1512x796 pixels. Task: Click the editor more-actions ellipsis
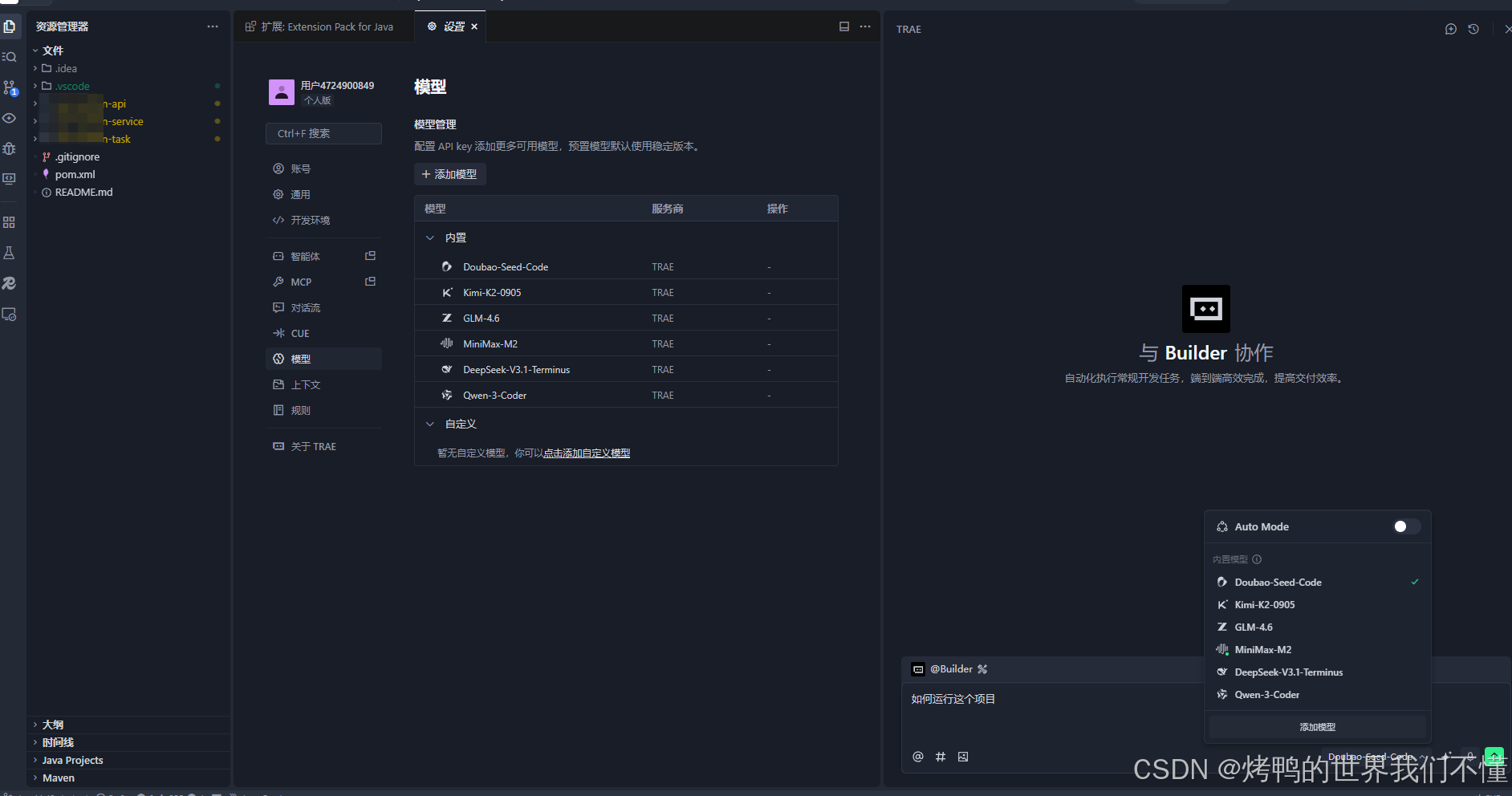(x=865, y=26)
